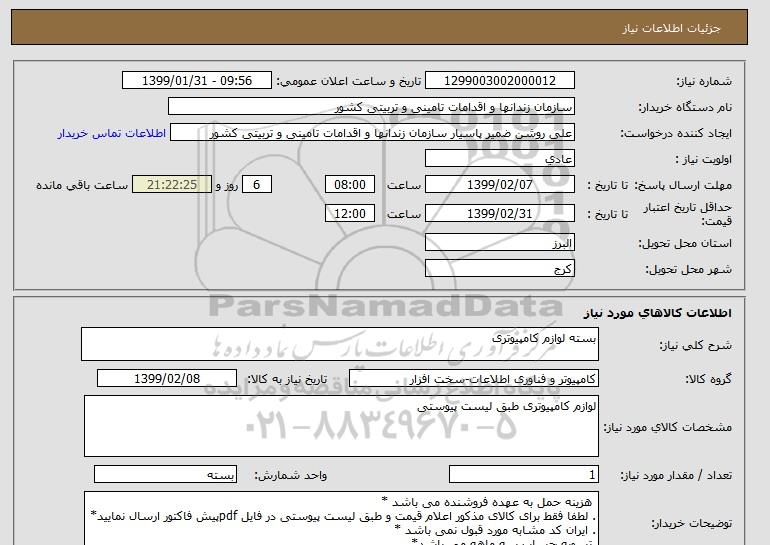Click the header title جزئیات اطلاعات نیاز
This screenshot has width=770, height=545.
pos(671,28)
